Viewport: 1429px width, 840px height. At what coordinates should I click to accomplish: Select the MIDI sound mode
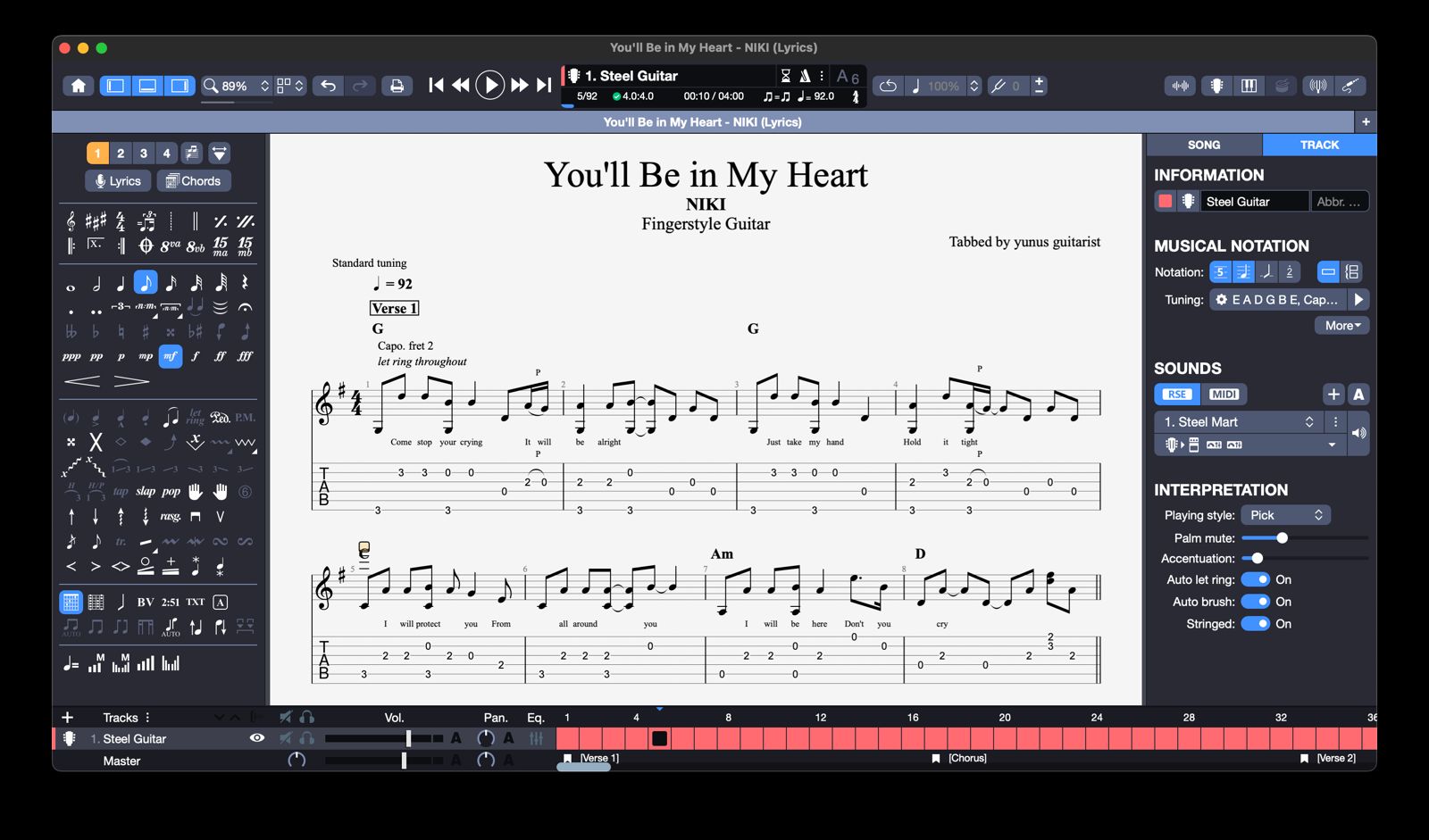pos(1224,395)
